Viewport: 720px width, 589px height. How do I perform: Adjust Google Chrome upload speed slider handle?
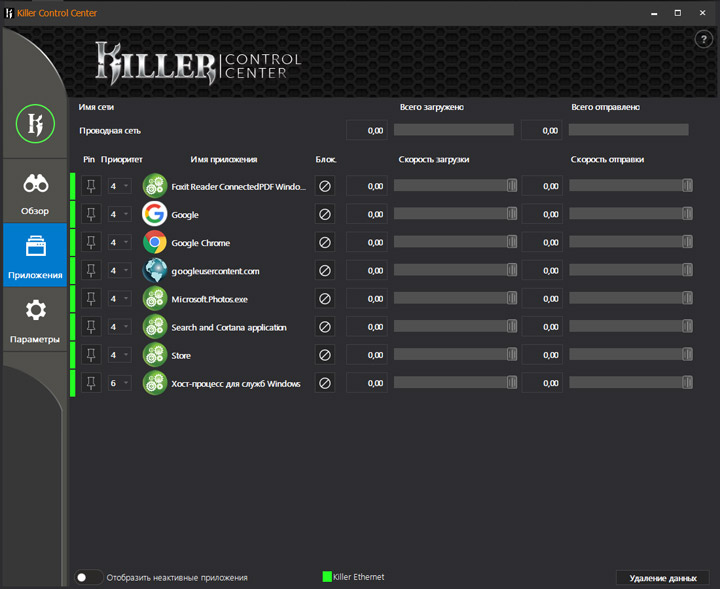[x=687, y=242]
